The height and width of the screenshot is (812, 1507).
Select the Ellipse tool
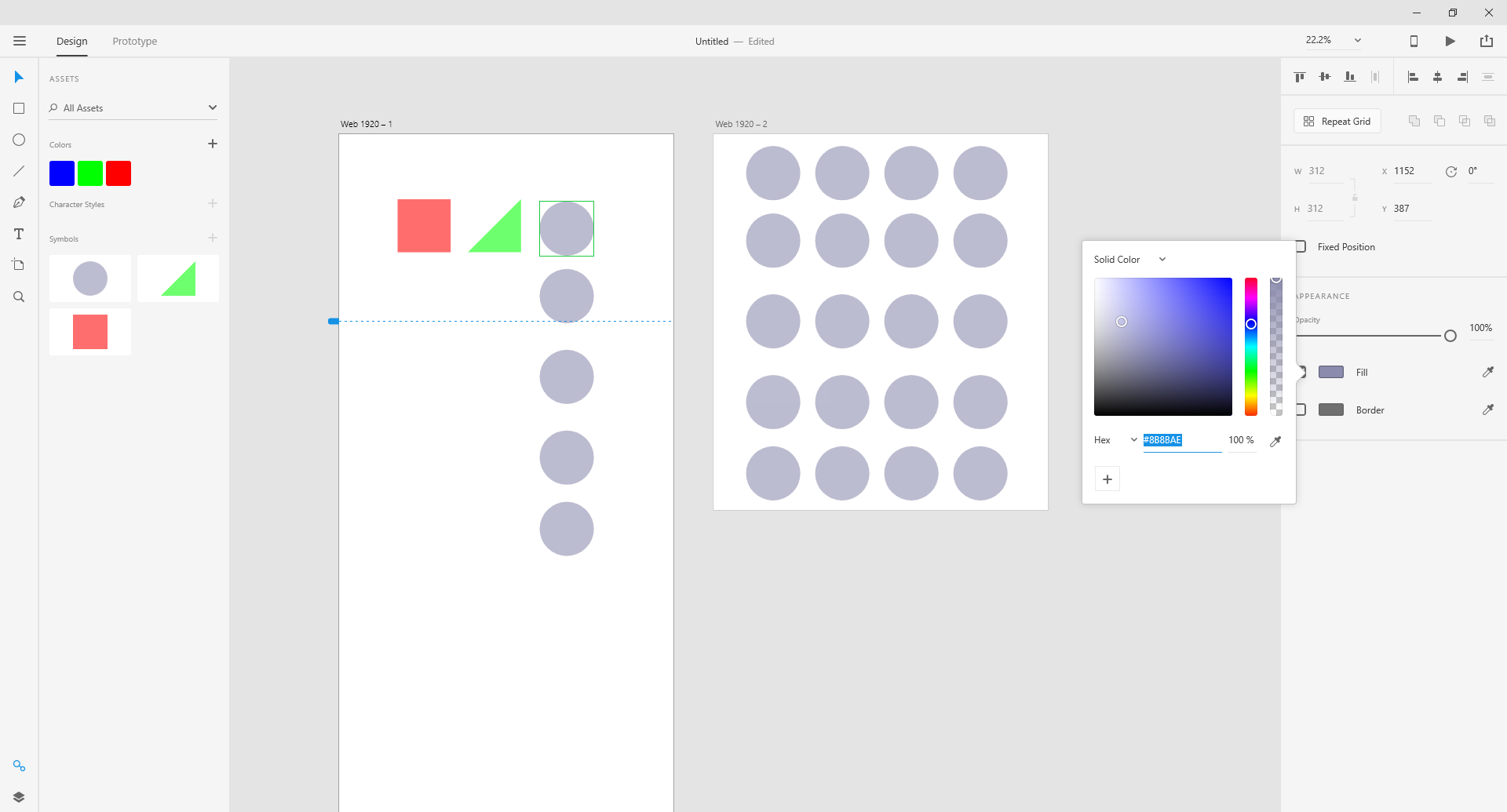(x=19, y=139)
